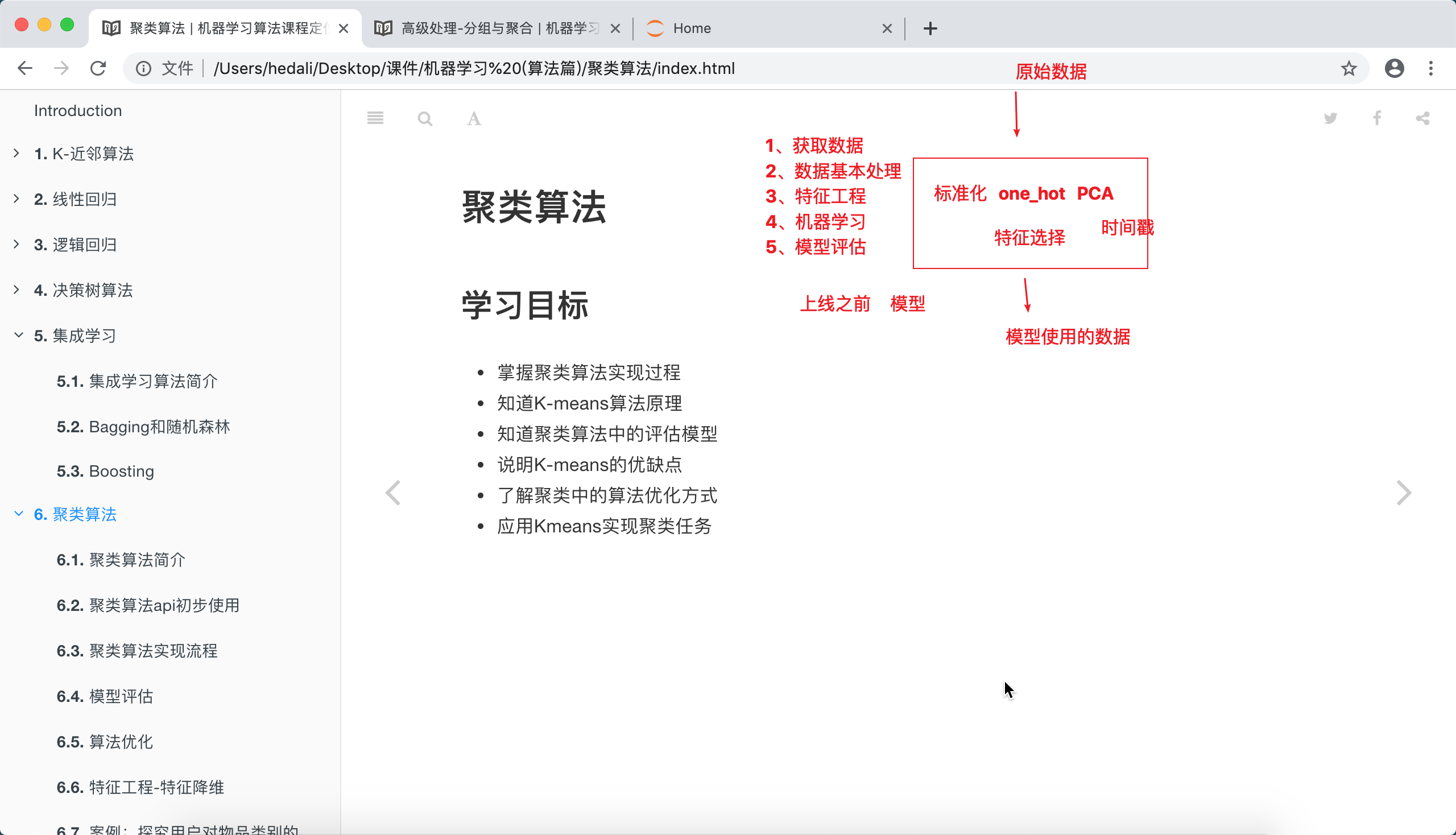Viewport: 1456px width, 835px height.
Task: Expand chapter 4. 决策树算法 chevron
Action: point(16,290)
